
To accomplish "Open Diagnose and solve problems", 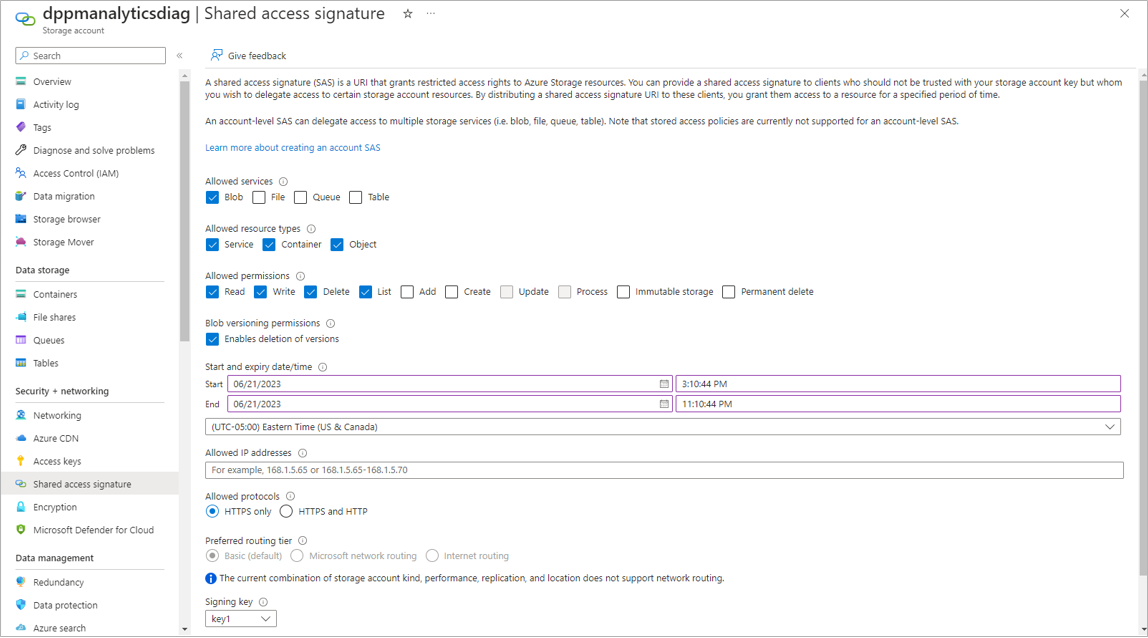I will (x=94, y=150).
